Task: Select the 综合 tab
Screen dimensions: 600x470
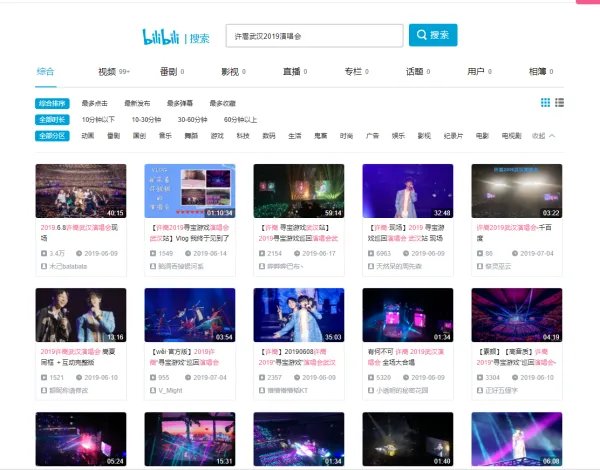Action: point(46,72)
